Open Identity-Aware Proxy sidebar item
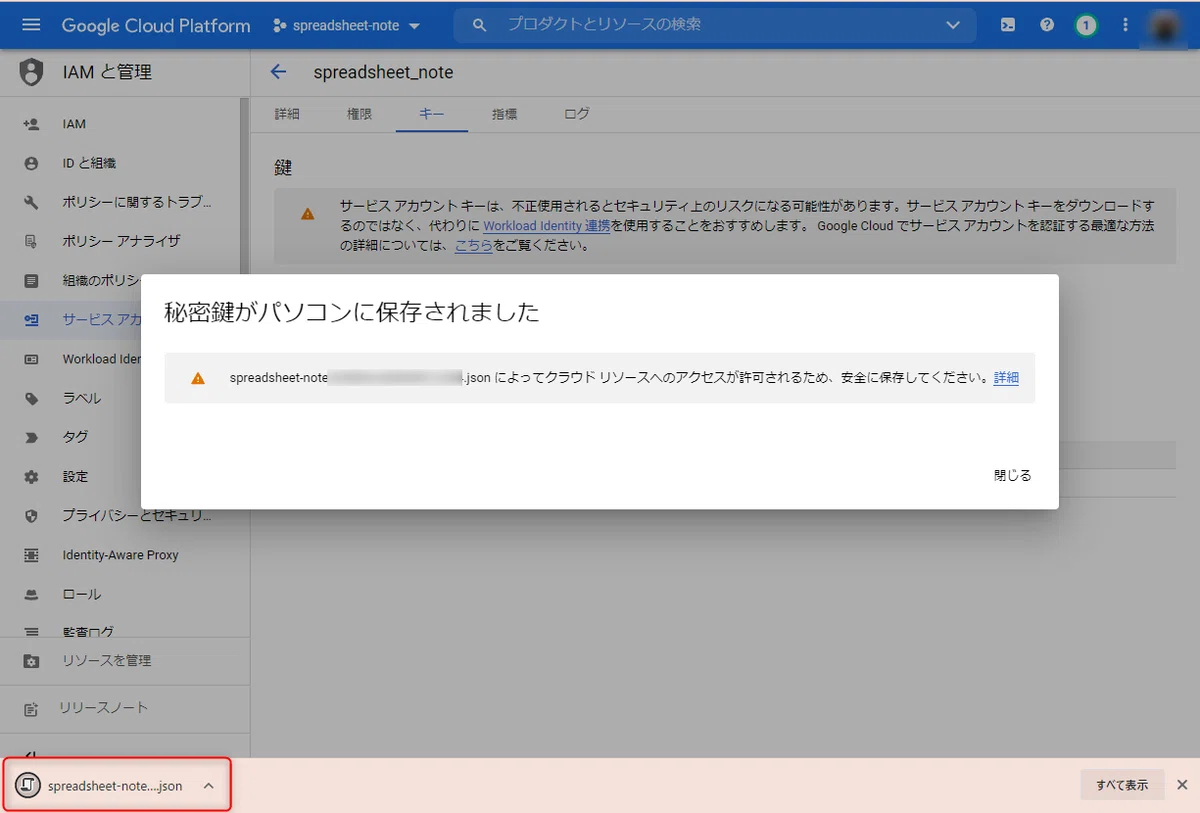This screenshot has height=813, width=1200. coord(120,555)
